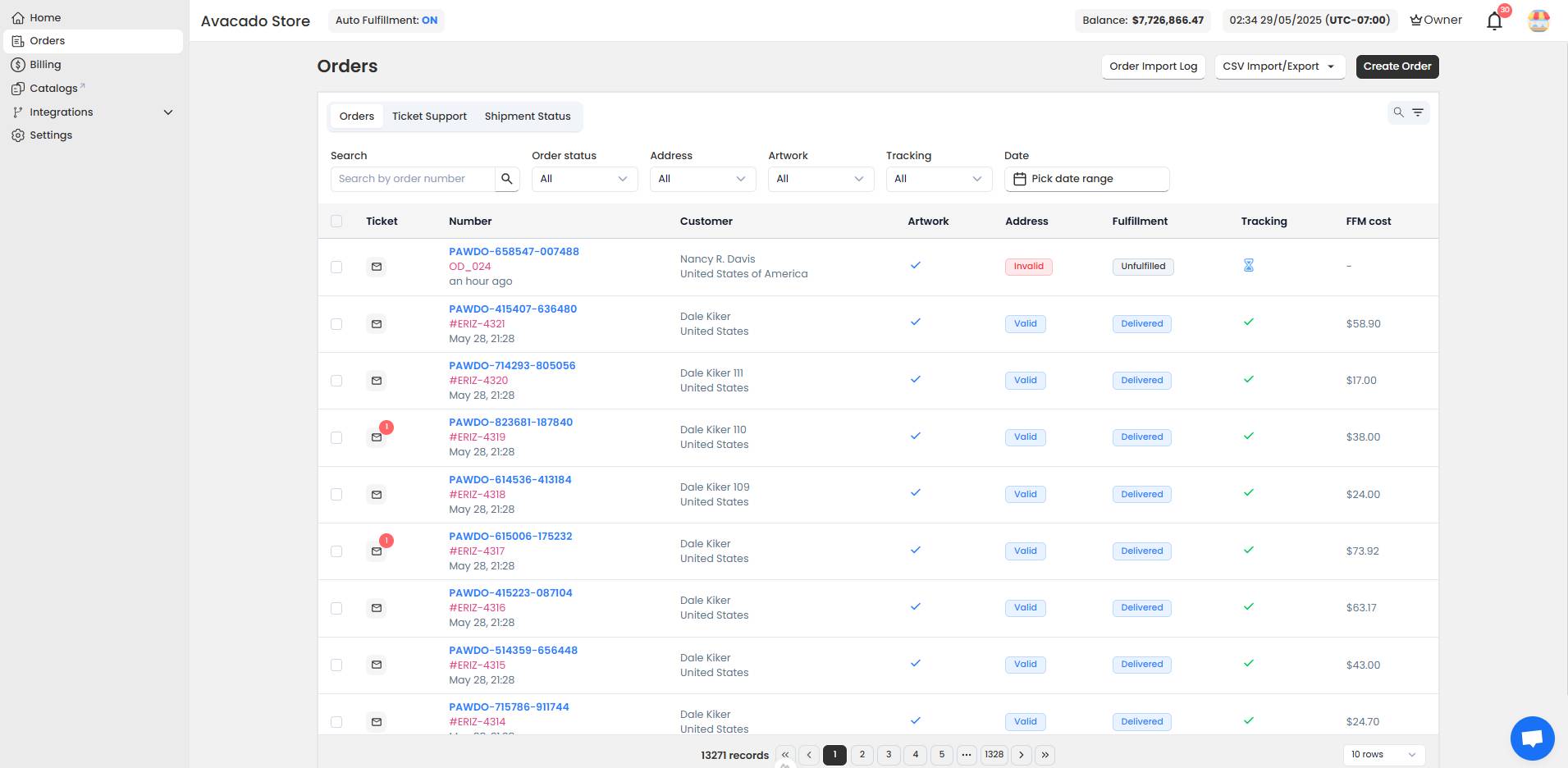Click the Owner crown icon

(x=1415, y=20)
